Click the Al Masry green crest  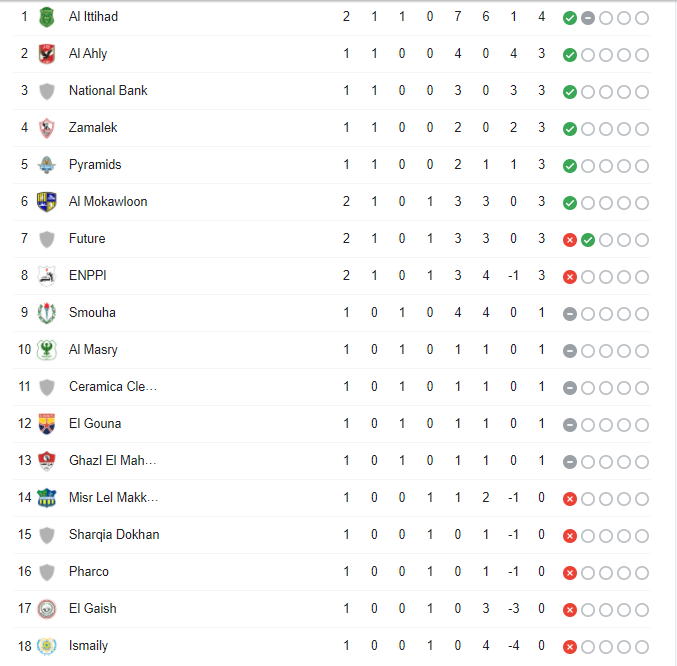coord(47,350)
